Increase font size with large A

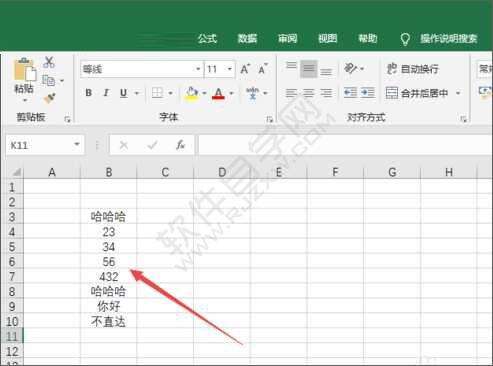pyautogui.click(x=245, y=69)
